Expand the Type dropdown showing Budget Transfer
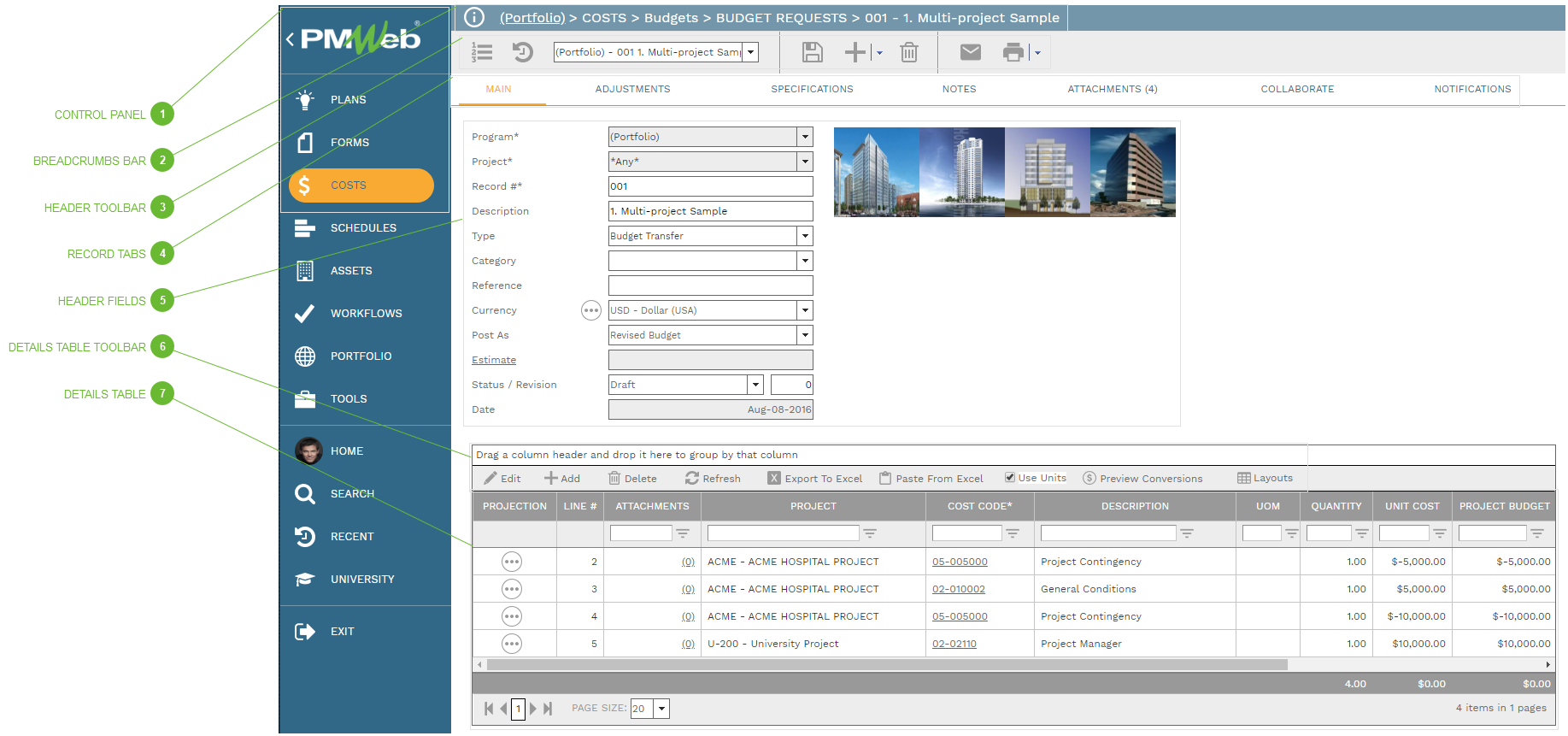Viewport: 1568px width, 736px height. pos(804,236)
